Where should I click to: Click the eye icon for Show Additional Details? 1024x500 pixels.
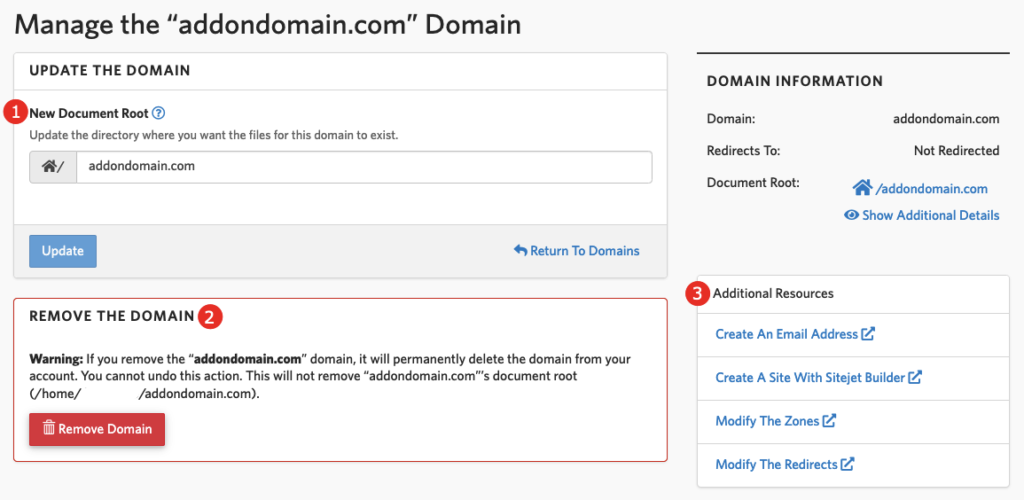pos(851,215)
